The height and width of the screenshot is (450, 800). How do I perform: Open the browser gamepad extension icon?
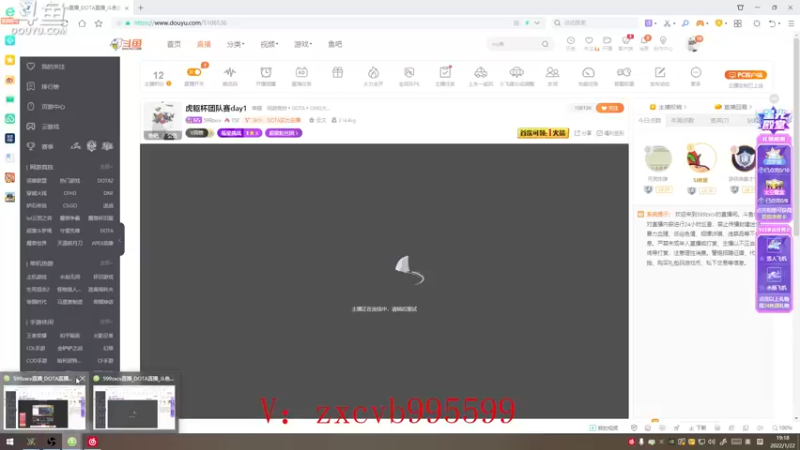[x=700, y=23]
